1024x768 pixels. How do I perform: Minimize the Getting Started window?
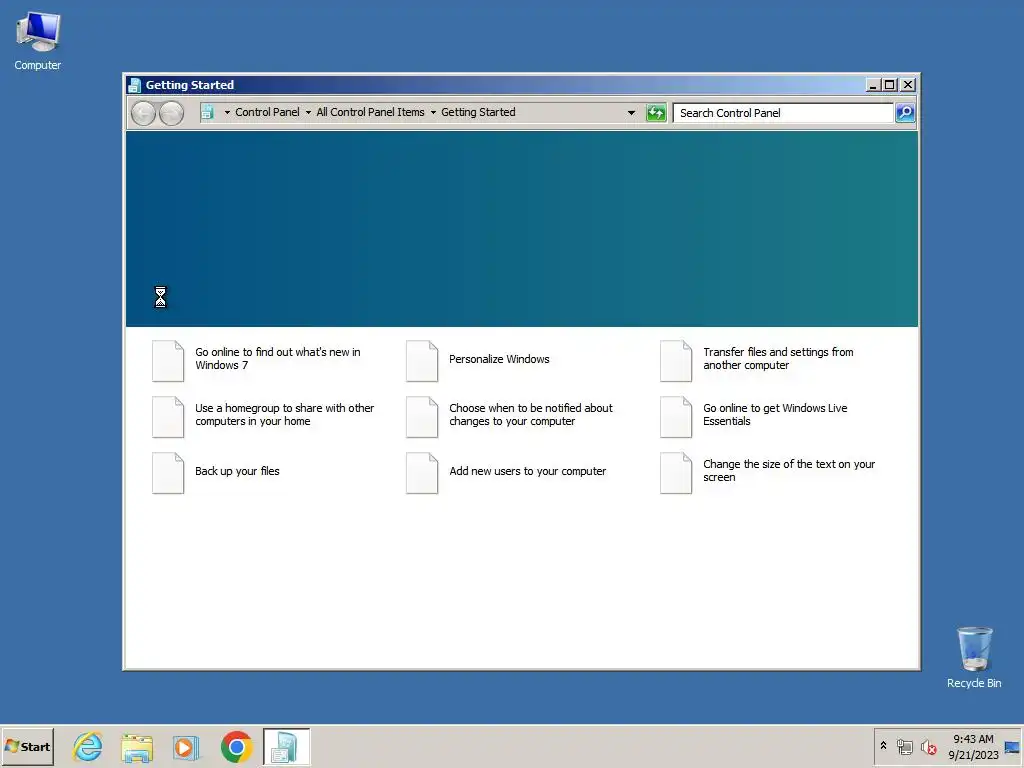click(872, 85)
